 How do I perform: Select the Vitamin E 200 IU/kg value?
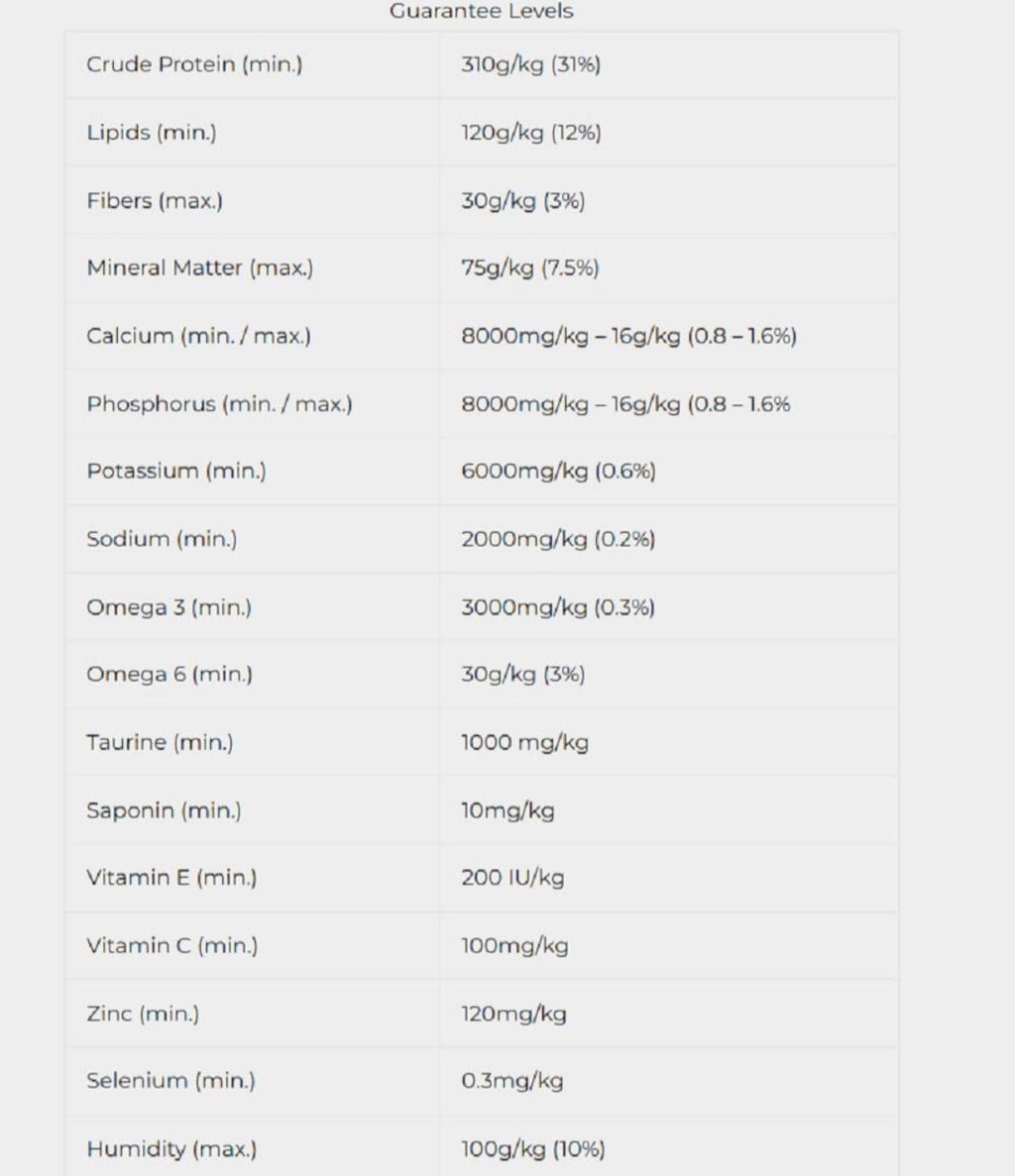pyautogui.click(x=513, y=878)
